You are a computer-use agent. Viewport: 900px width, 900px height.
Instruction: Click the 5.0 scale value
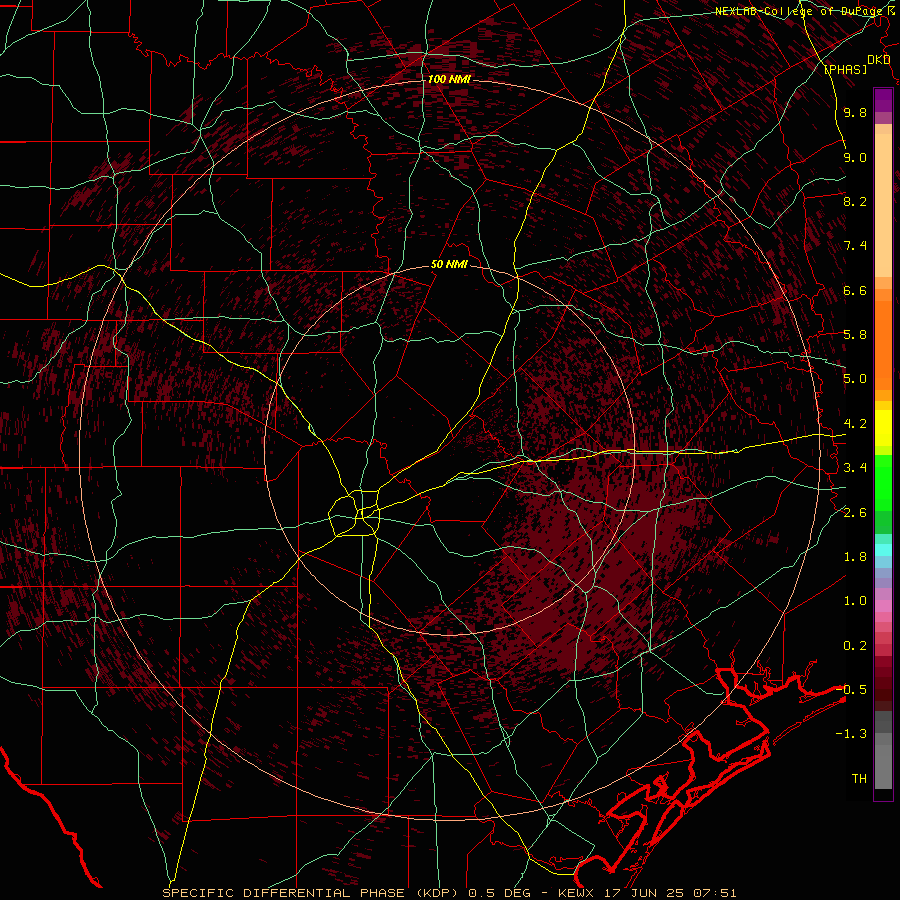pos(855,379)
